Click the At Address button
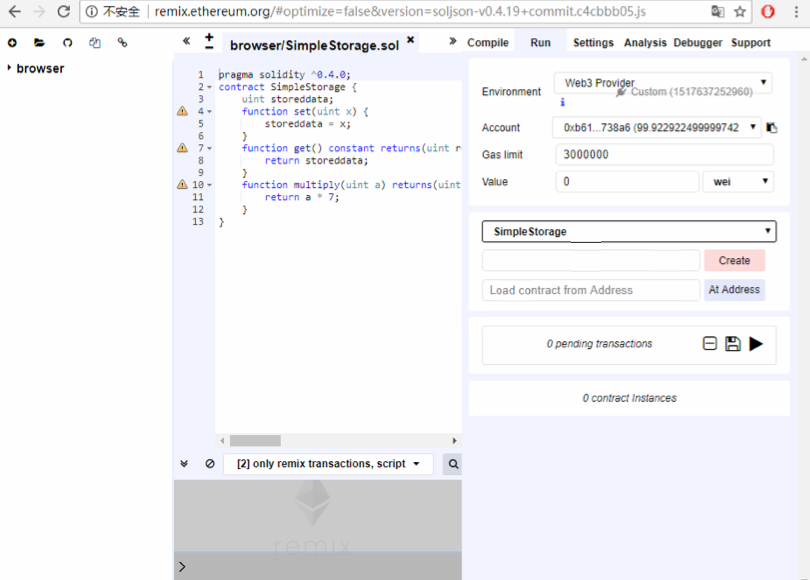 coord(734,290)
